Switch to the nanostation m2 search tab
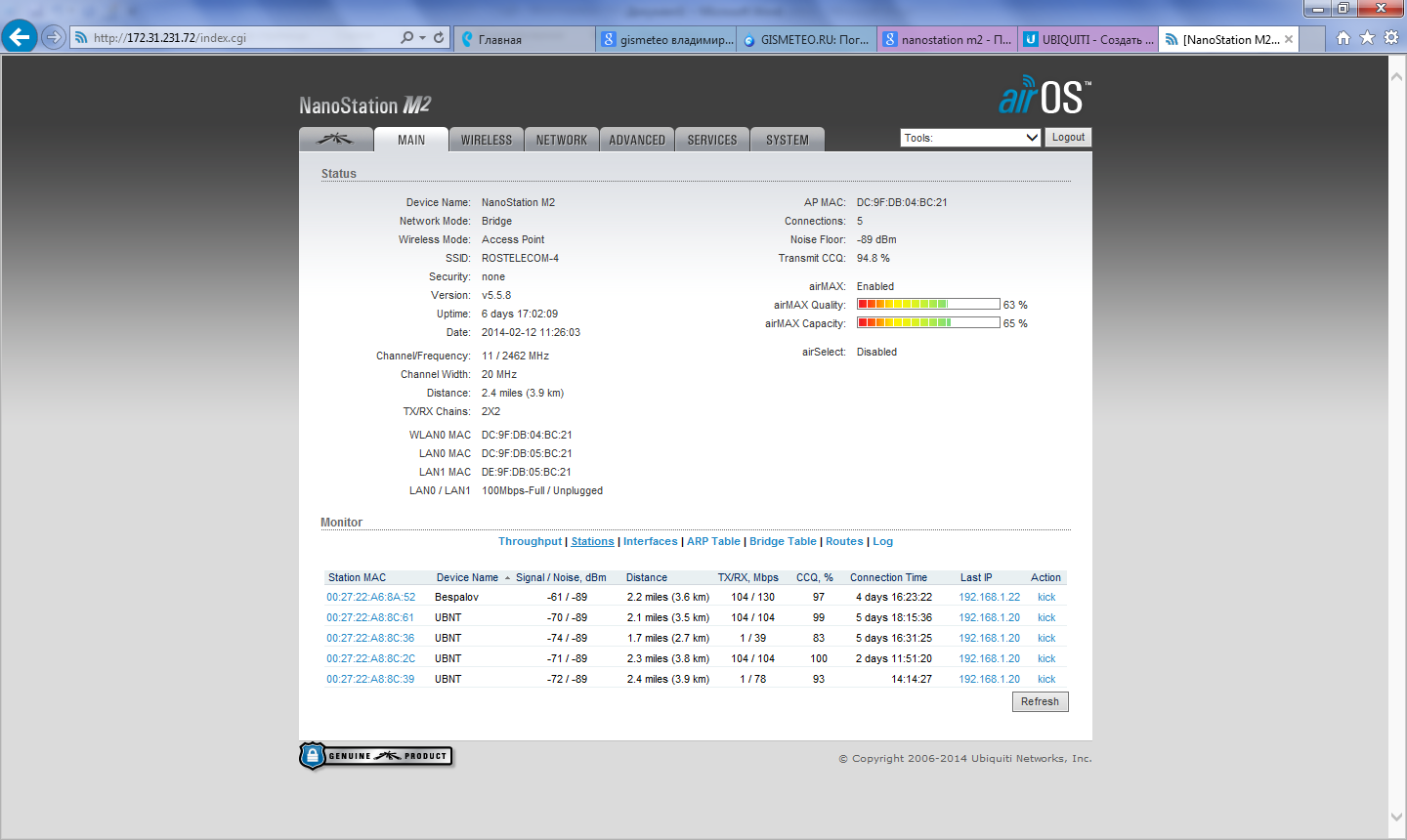Image resolution: width=1407 pixels, height=840 pixels. (x=947, y=39)
